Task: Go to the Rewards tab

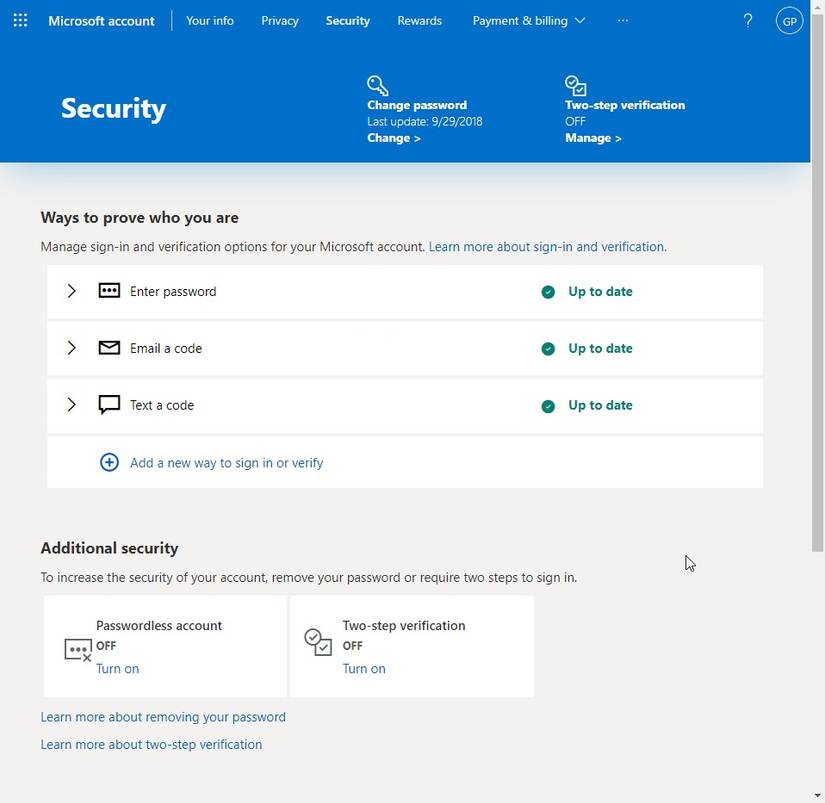Action: pyautogui.click(x=419, y=20)
